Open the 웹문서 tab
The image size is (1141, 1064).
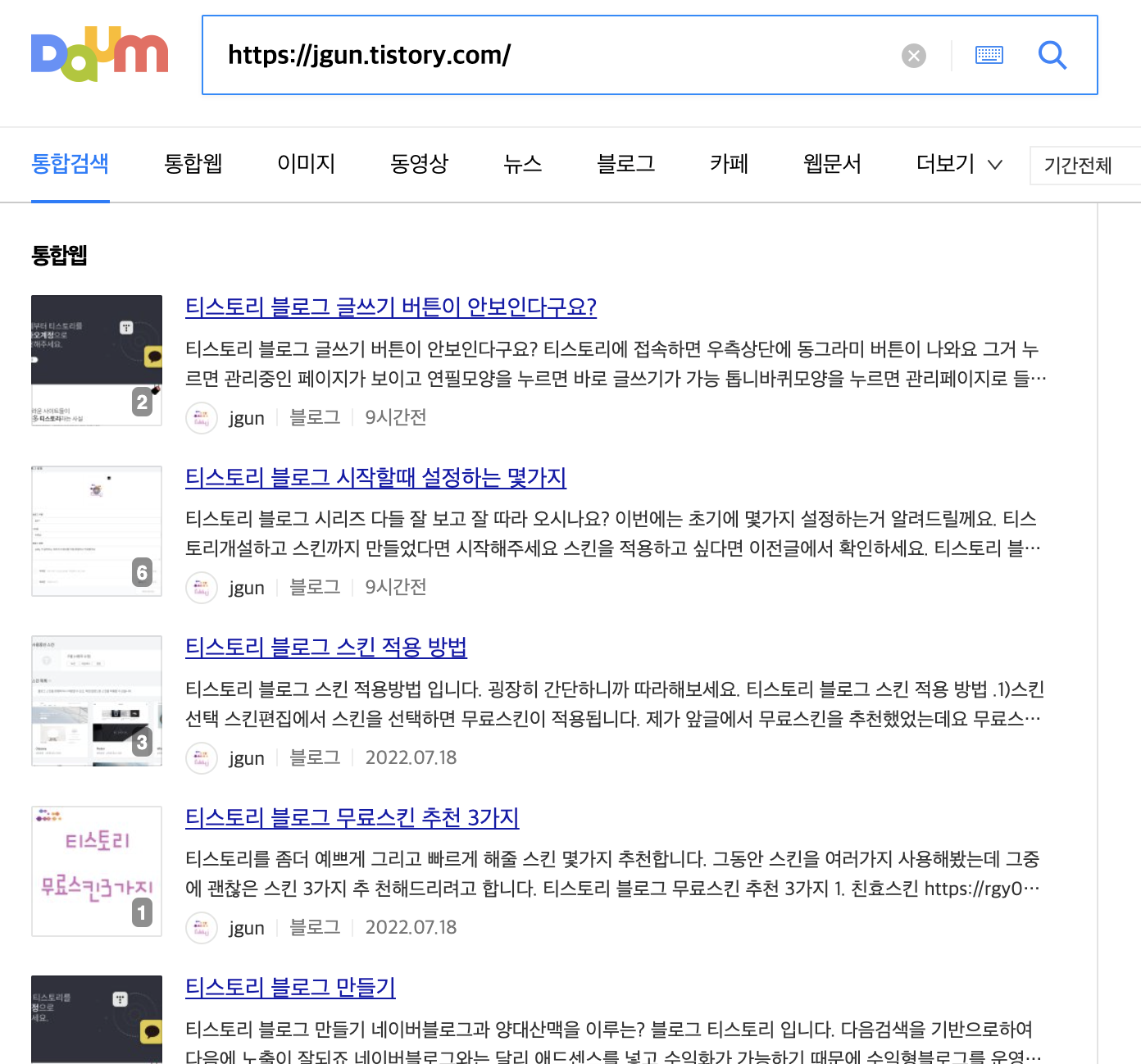tap(833, 164)
